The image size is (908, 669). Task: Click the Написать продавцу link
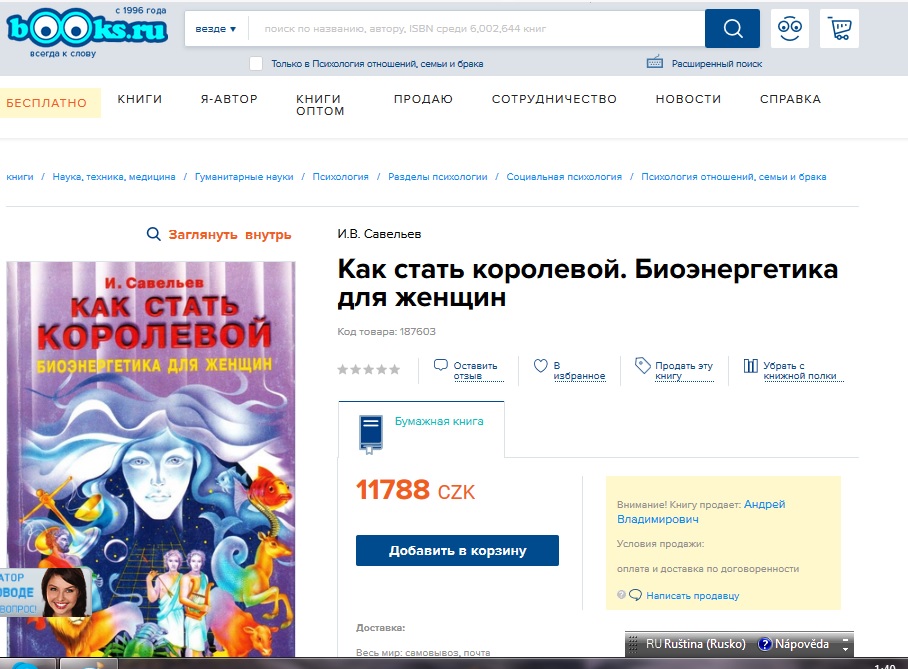(693, 595)
